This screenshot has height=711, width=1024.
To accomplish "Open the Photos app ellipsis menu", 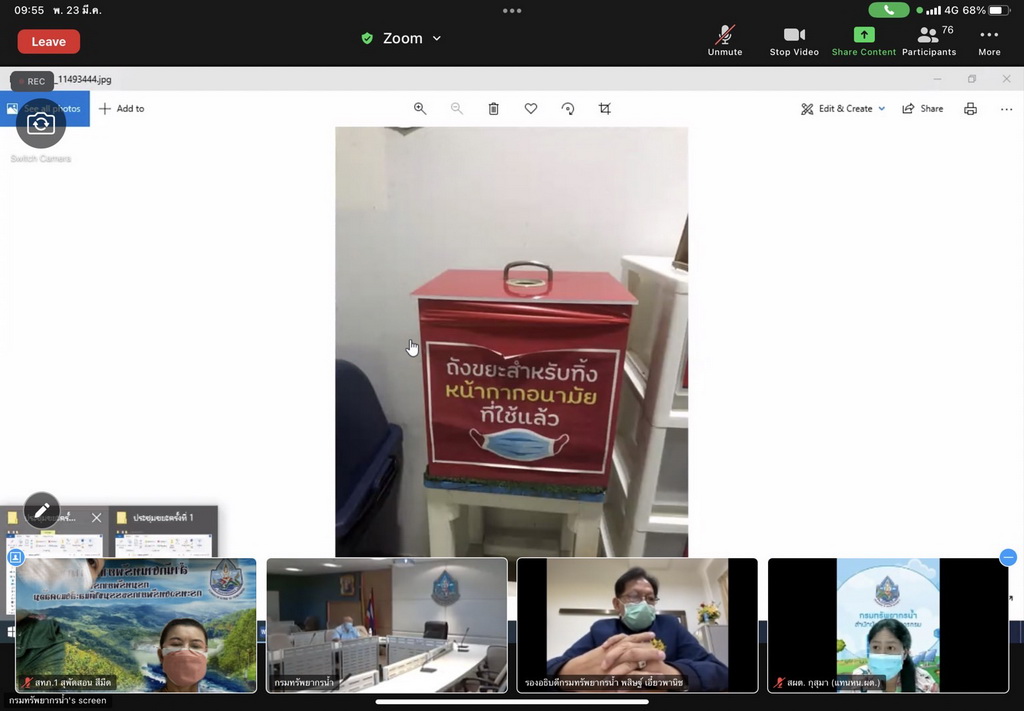I will pos(1006,109).
